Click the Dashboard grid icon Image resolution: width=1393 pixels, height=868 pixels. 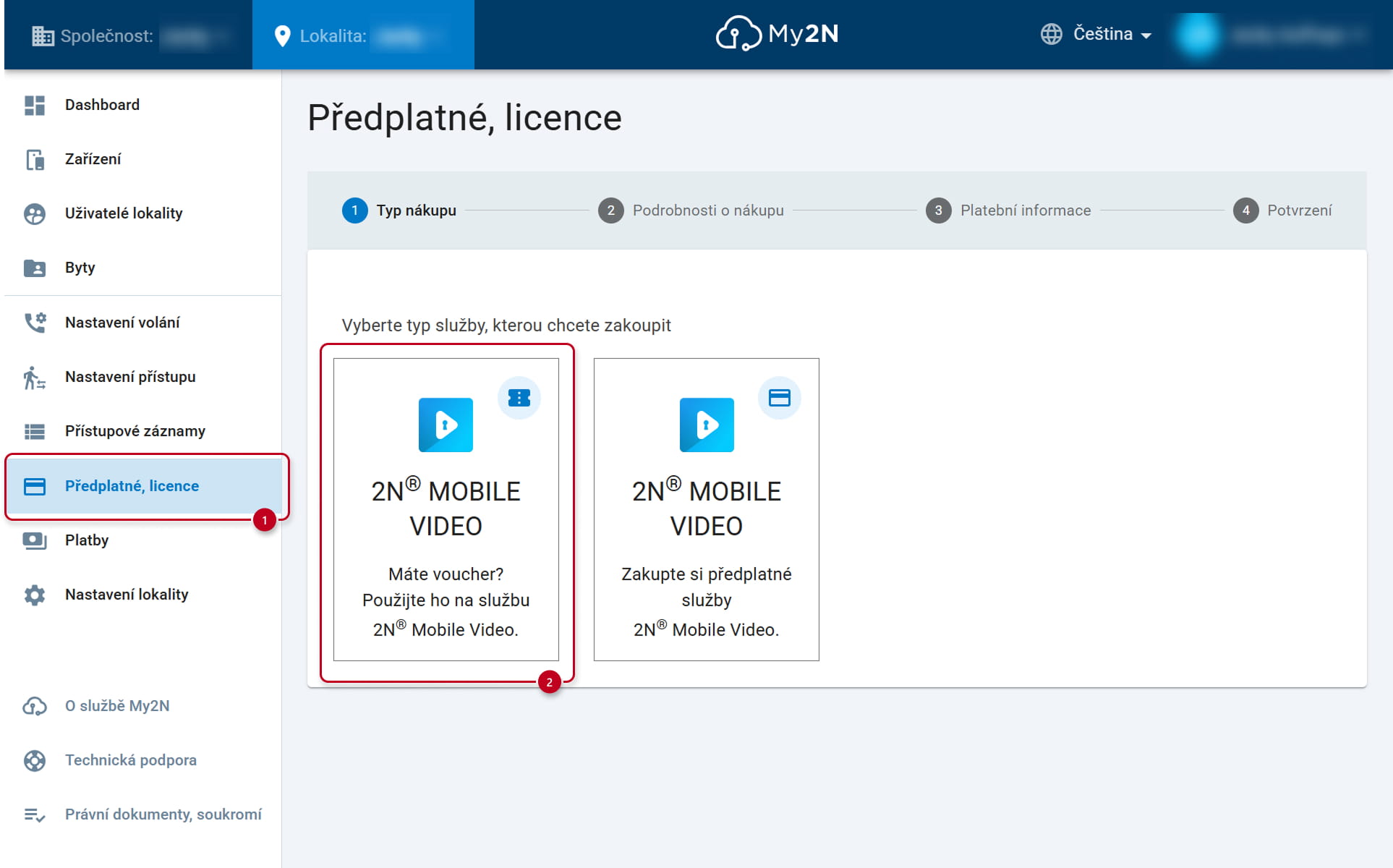click(x=35, y=105)
